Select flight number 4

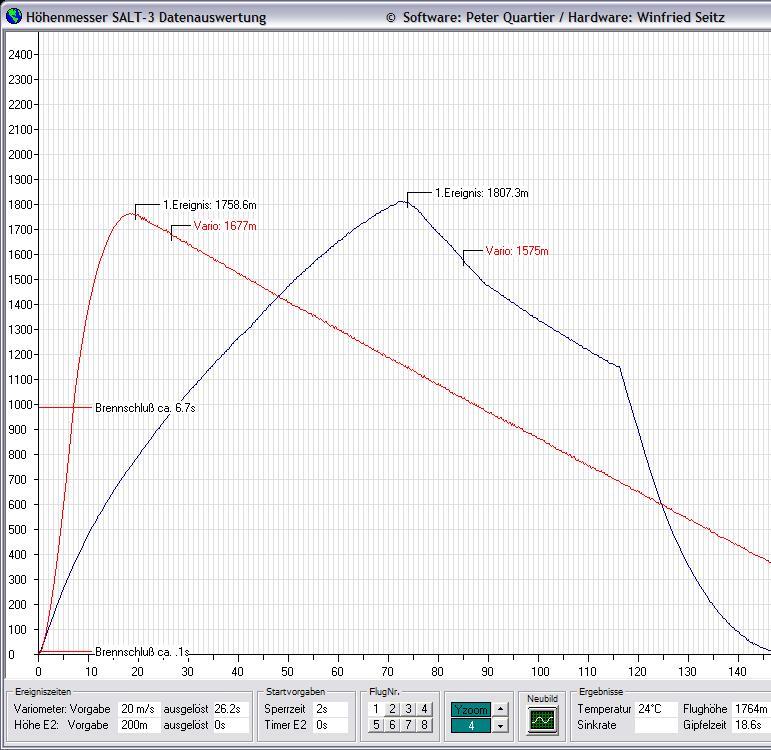point(424,709)
